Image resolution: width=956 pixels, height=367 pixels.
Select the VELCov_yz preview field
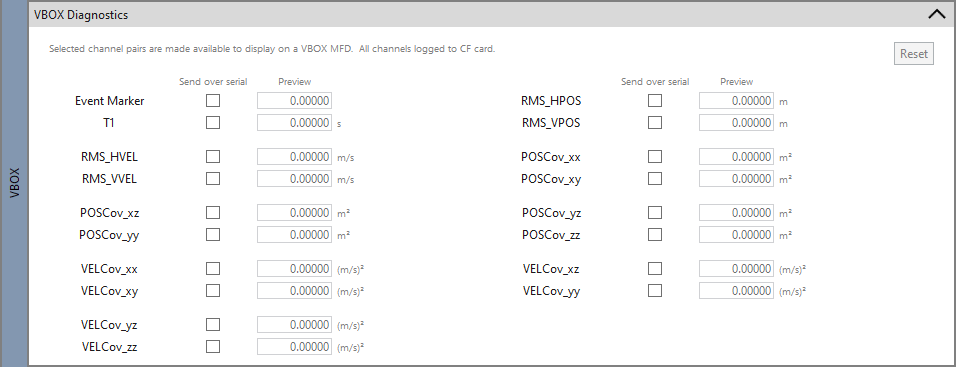coord(294,325)
